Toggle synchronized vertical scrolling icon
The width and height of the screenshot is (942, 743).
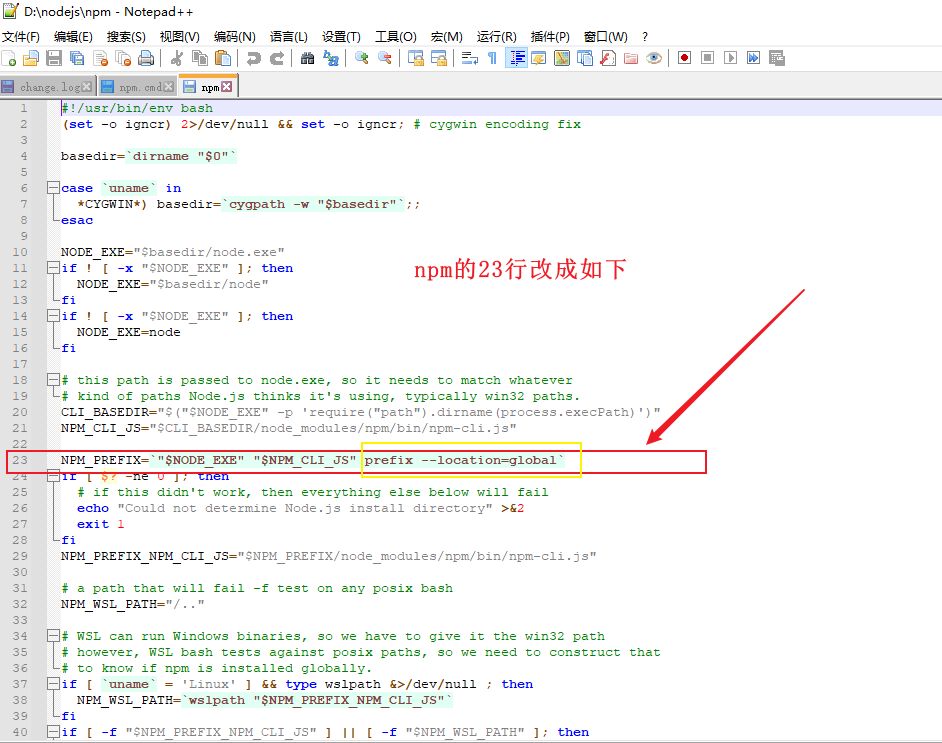pyautogui.click(x=416, y=58)
